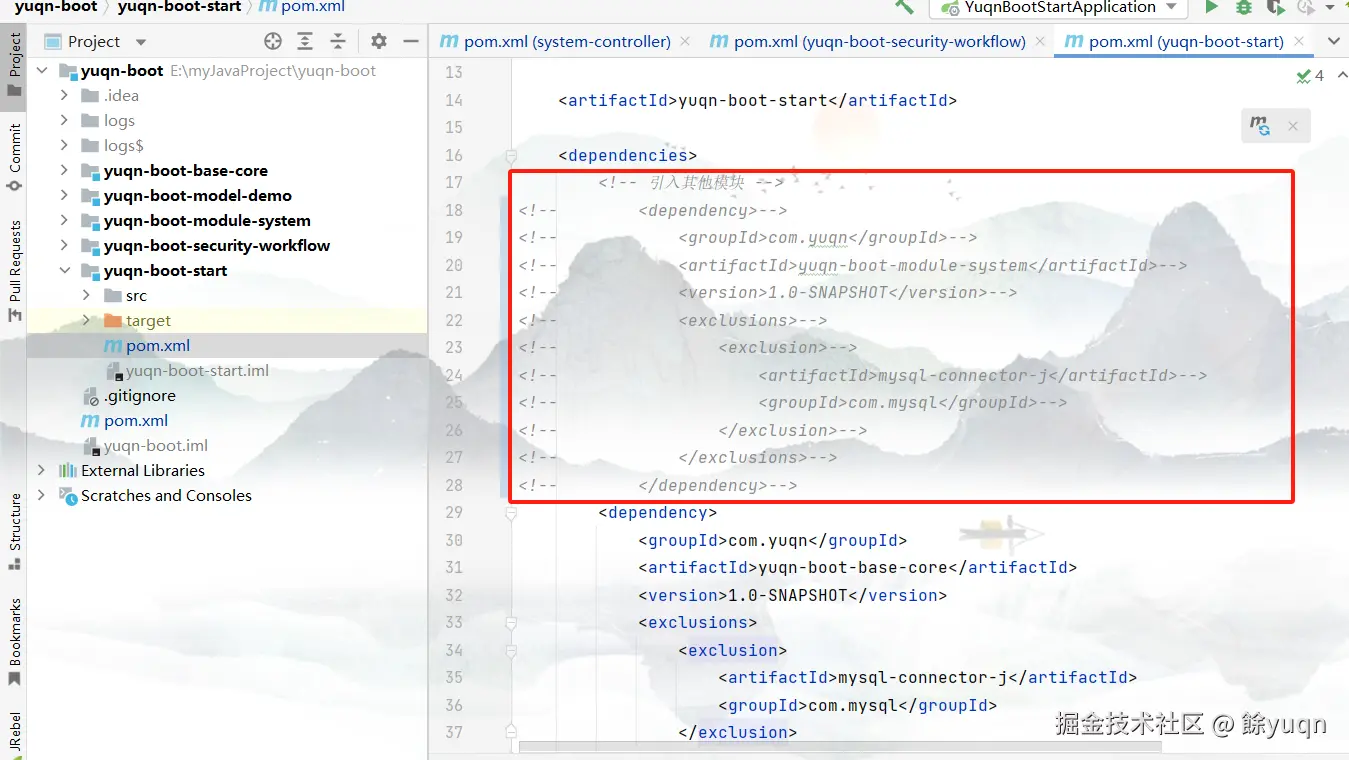Expand the logs folder
Image resolution: width=1349 pixels, height=760 pixels.
click(64, 121)
